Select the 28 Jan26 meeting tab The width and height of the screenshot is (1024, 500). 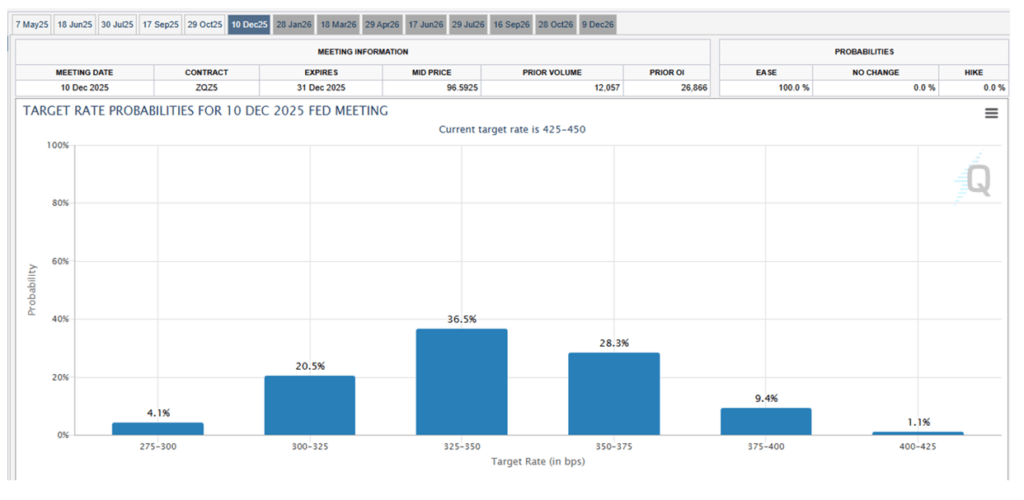pos(293,25)
